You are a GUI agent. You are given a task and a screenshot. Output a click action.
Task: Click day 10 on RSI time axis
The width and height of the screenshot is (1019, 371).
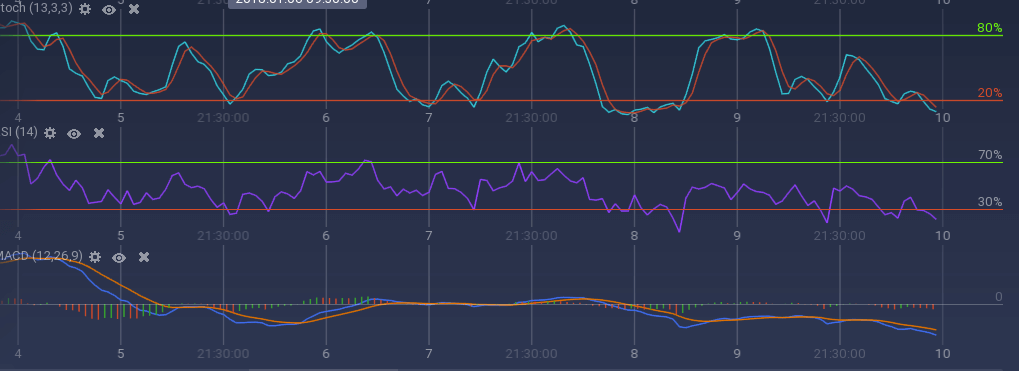[x=943, y=235]
